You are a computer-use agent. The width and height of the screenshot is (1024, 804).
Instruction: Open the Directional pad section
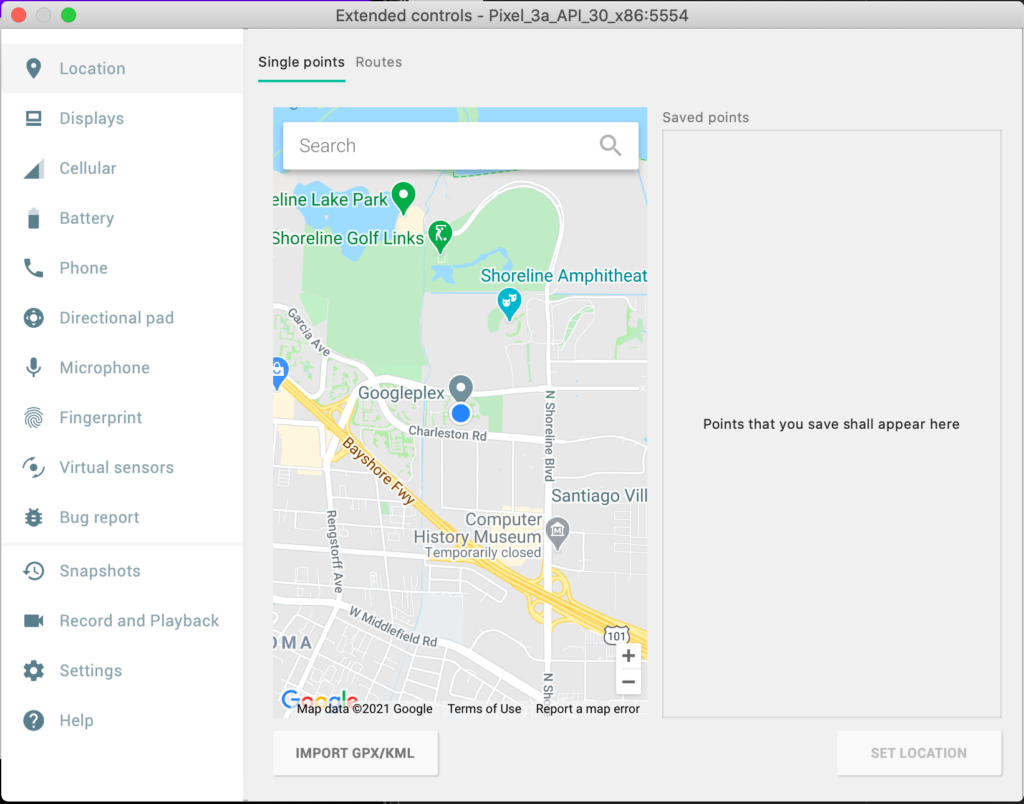[x=117, y=318]
